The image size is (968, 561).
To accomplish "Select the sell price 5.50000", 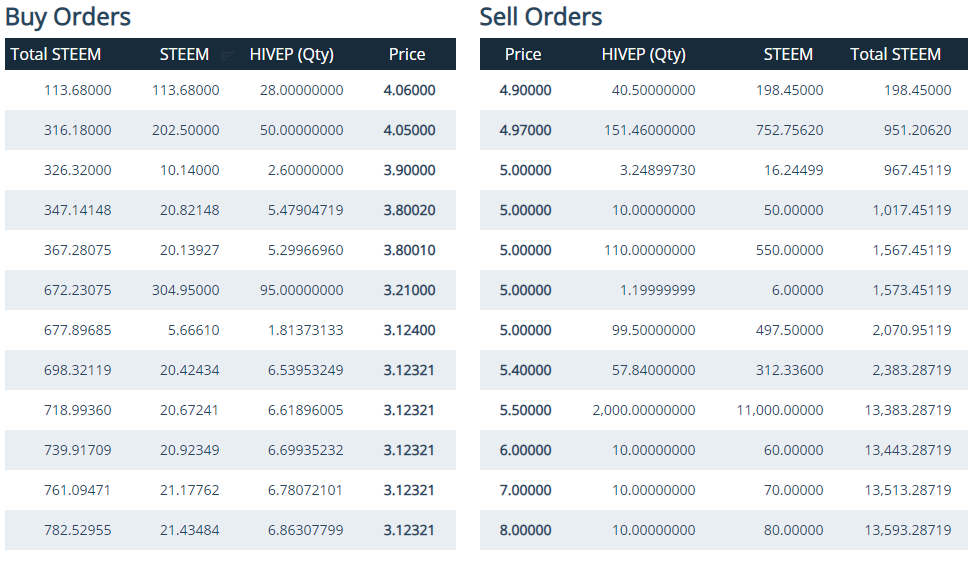I will tap(525, 410).
